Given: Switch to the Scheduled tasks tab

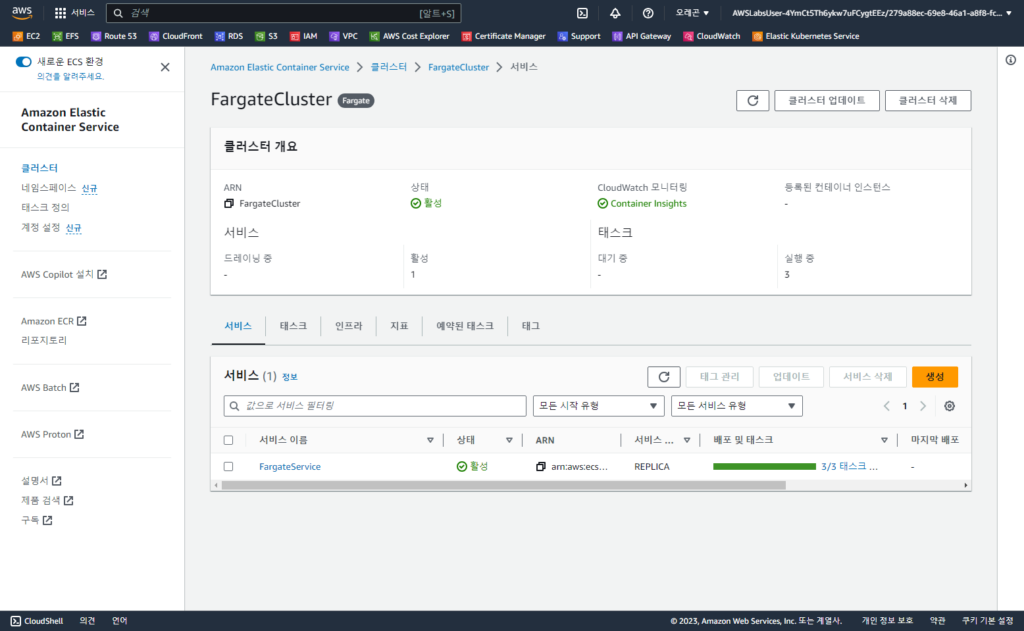Looking at the screenshot, I should tap(464, 326).
